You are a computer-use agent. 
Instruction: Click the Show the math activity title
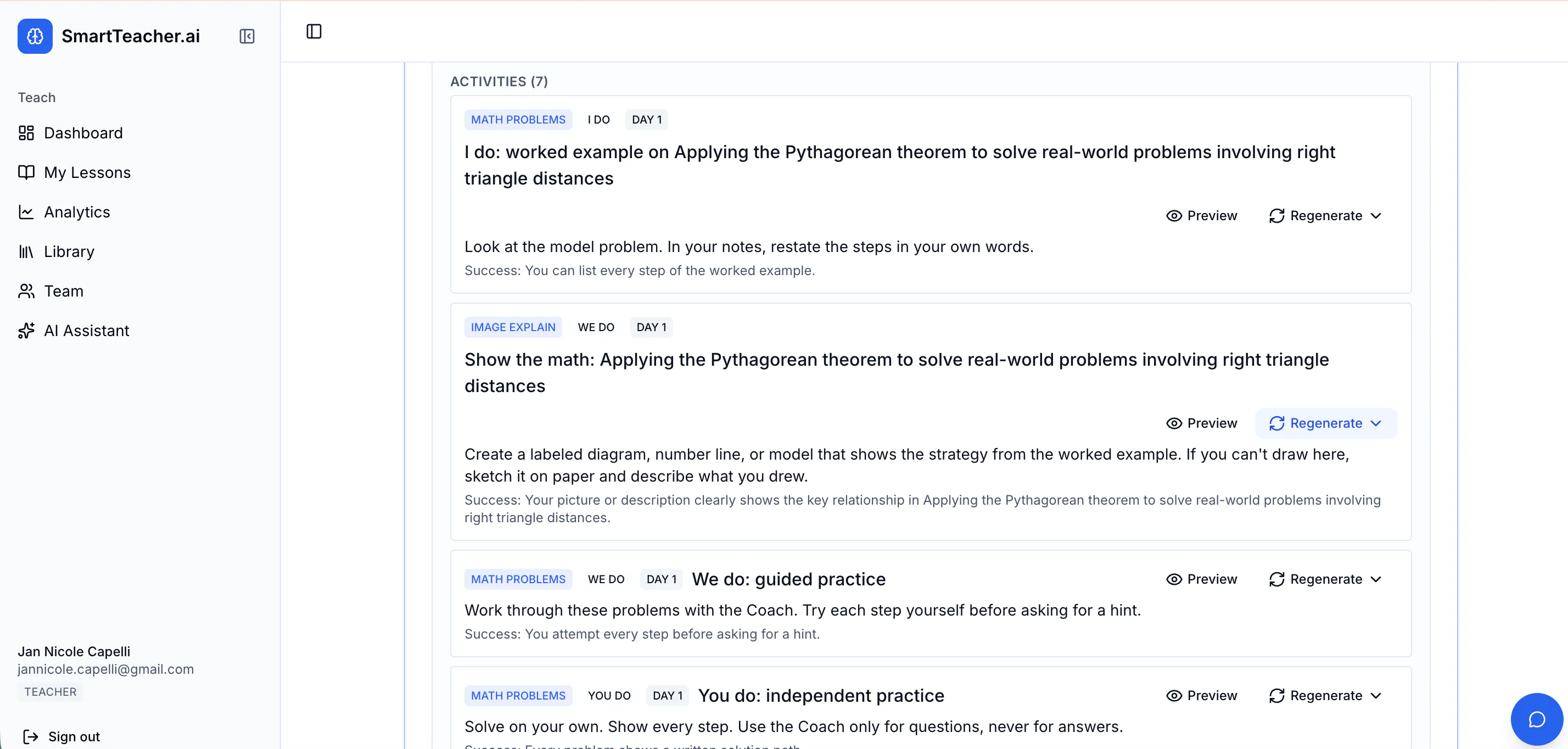(897, 373)
